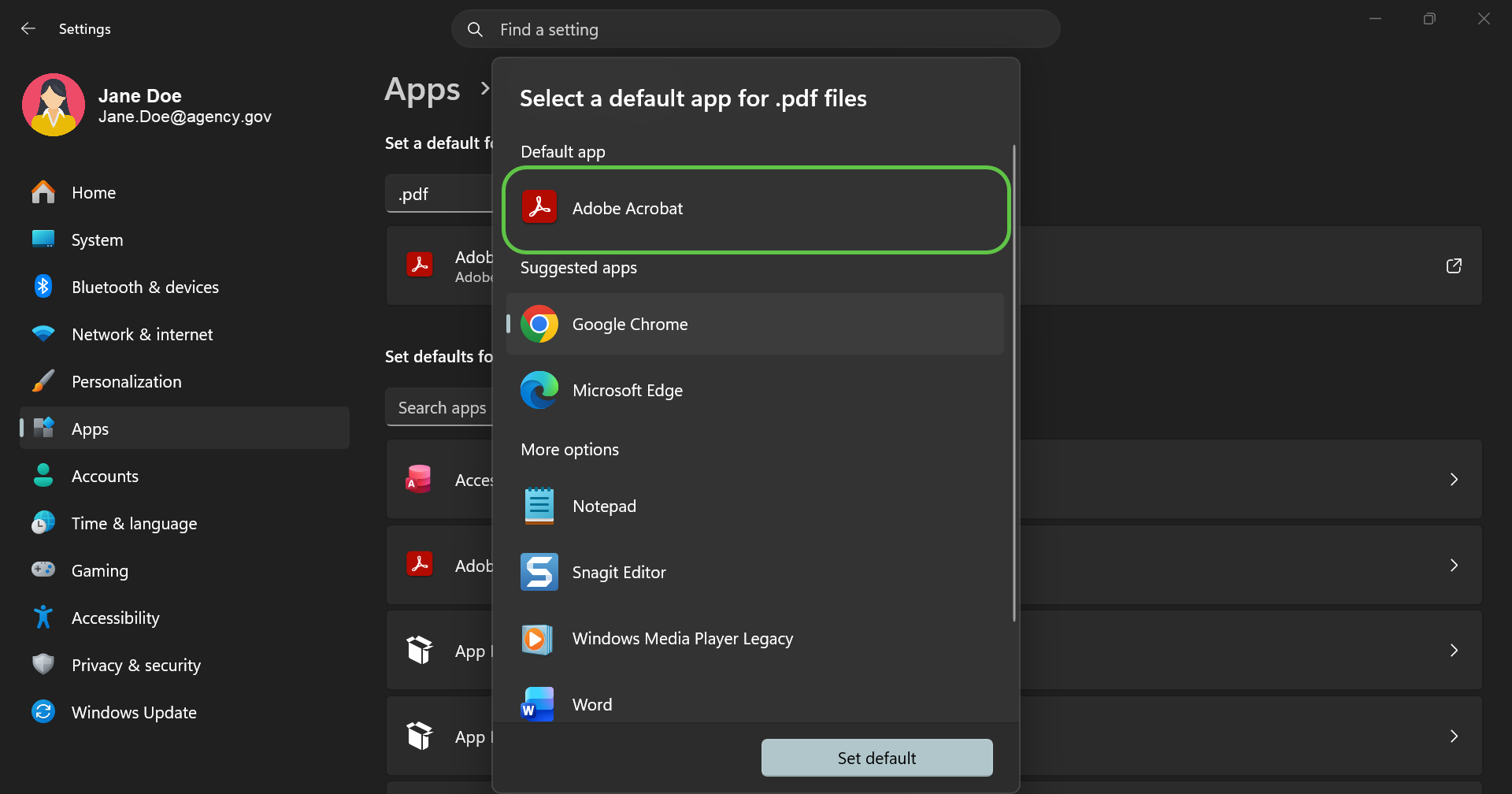Viewport: 1512px width, 794px height.
Task: Open Time & language settings
Action: click(185, 523)
